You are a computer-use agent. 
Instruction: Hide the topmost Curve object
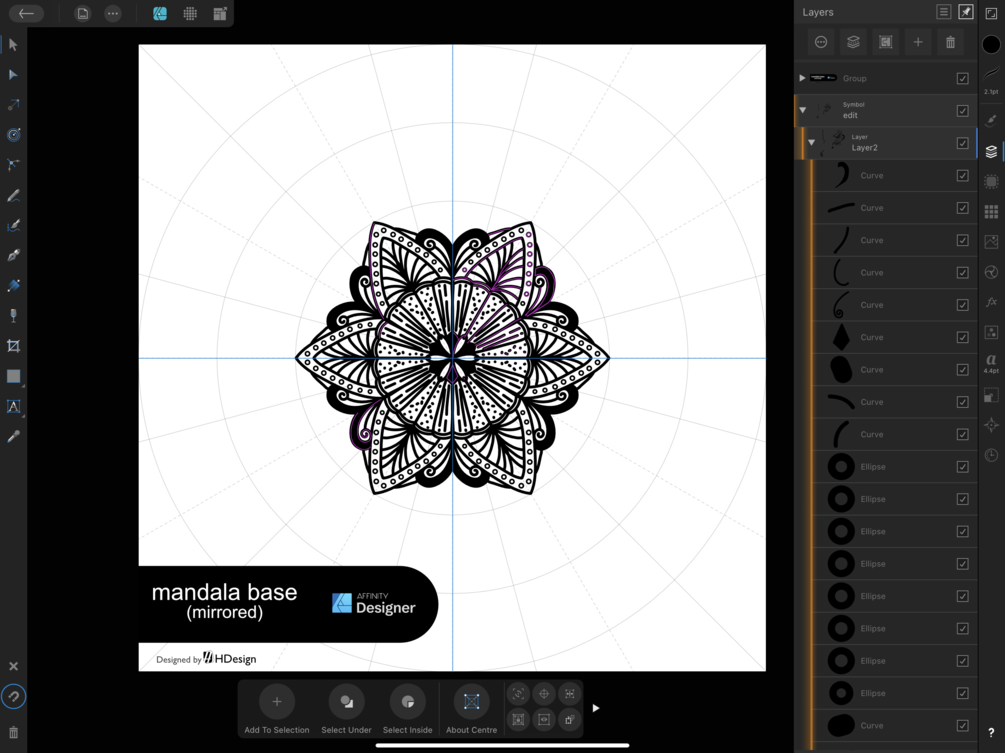click(962, 175)
